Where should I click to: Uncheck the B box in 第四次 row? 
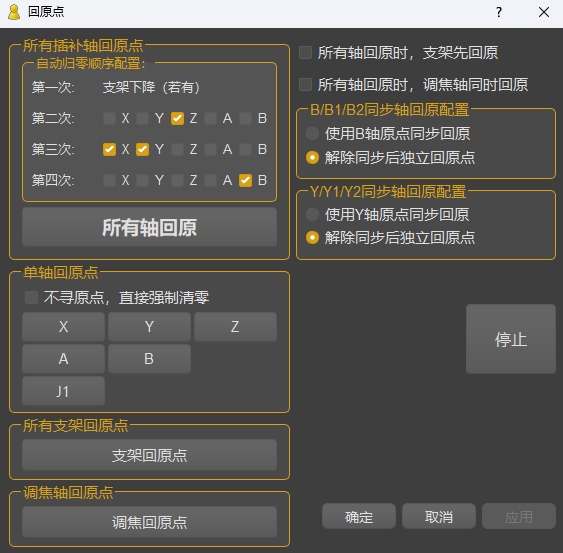point(246,180)
